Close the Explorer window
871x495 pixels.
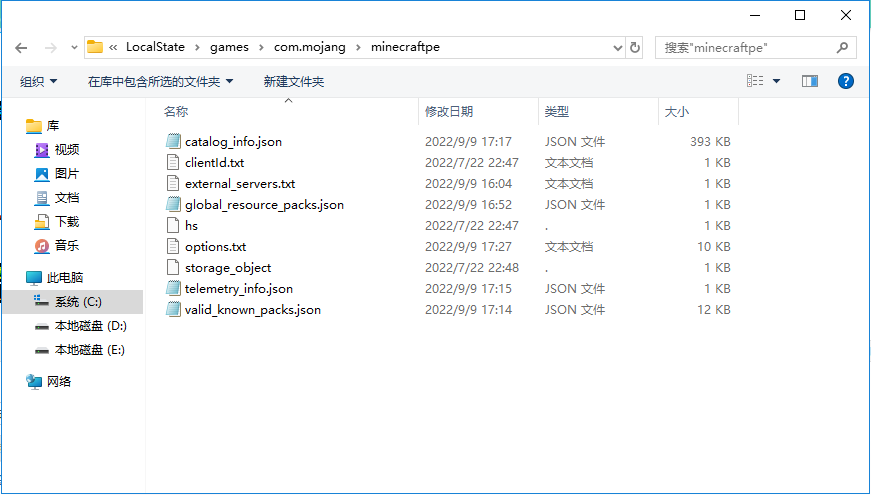pyautogui.click(x=846, y=15)
